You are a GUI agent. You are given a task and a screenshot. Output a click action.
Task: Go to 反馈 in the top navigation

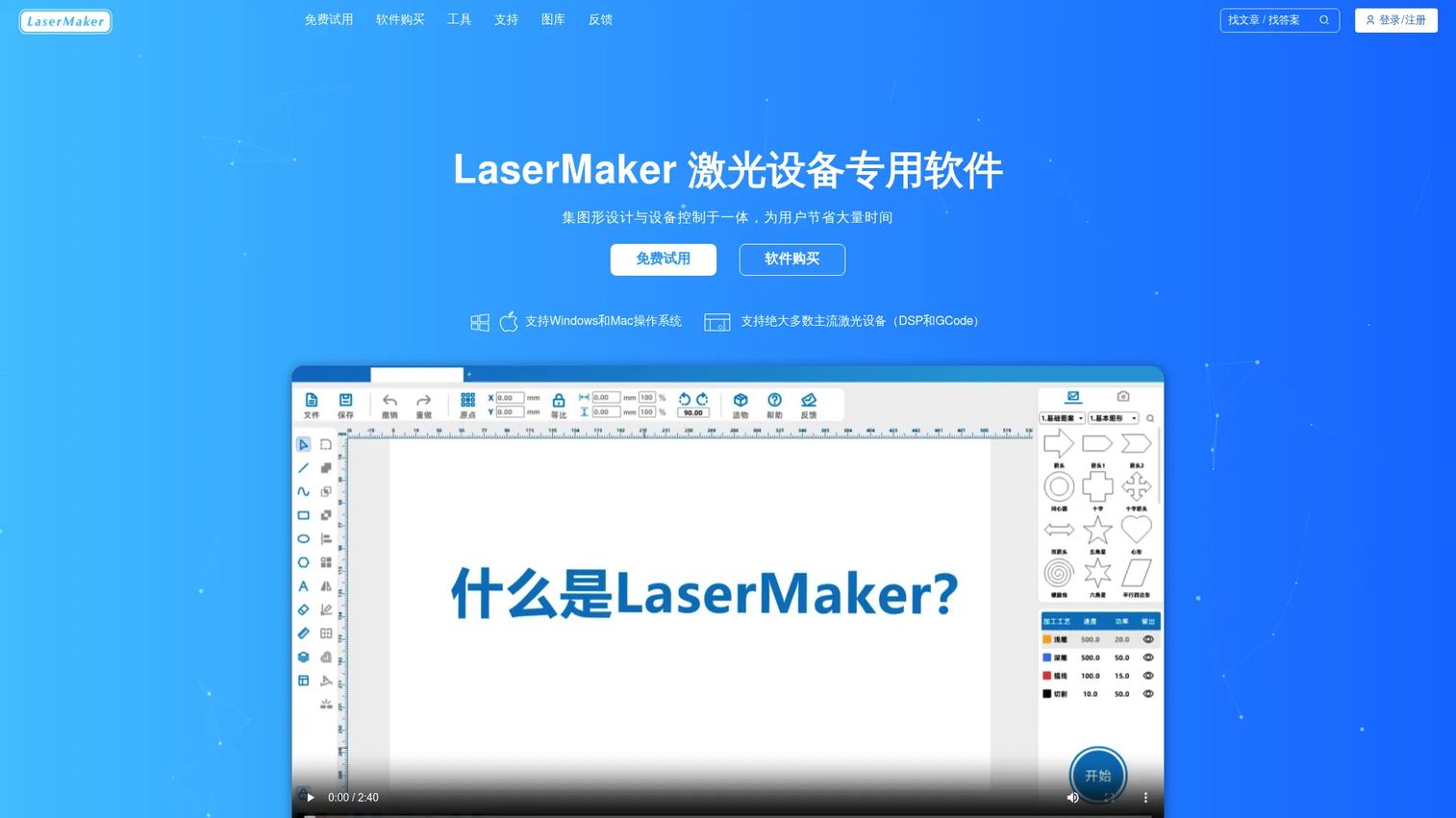[x=600, y=19]
